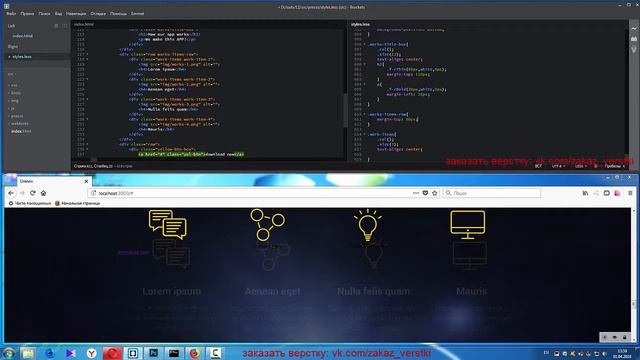The width and height of the screenshot is (640, 360).
Task: Open the LESS language dropdown in status bar
Action: (x=580, y=166)
